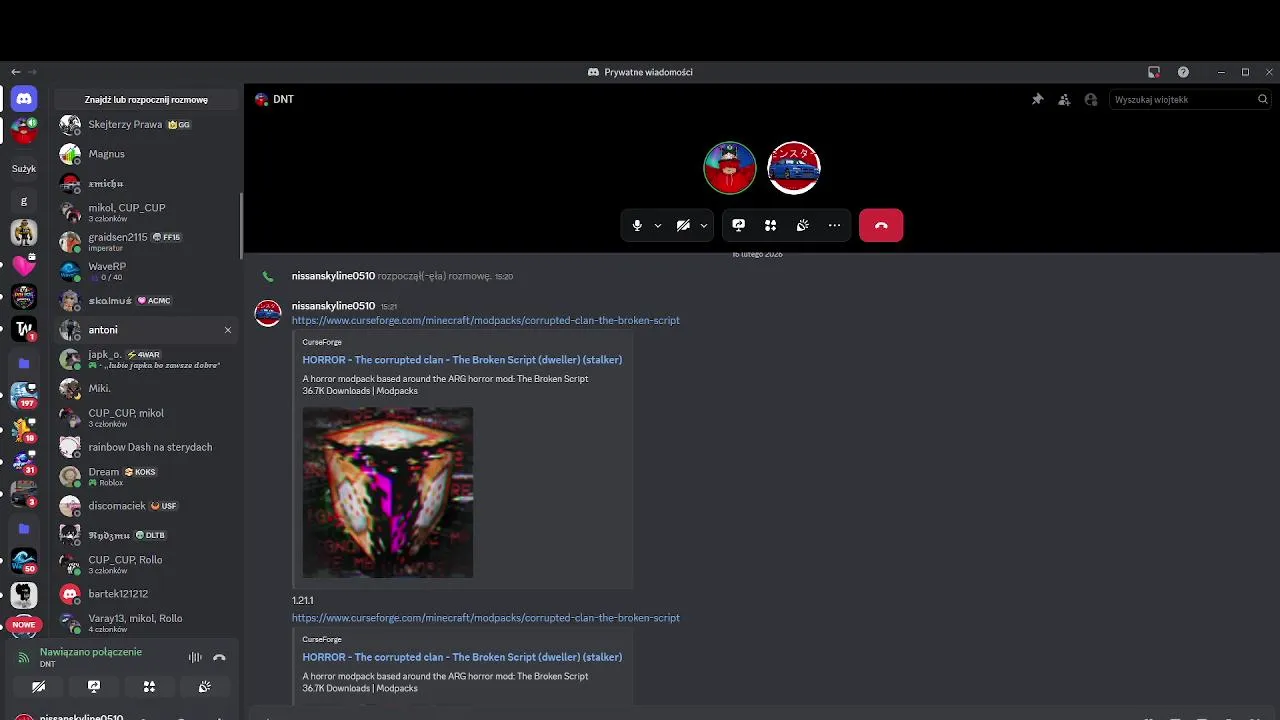Open 'mikol, CUP_CUP' group conversation
The height and width of the screenshot is (720, 1280).
[146, 212]
